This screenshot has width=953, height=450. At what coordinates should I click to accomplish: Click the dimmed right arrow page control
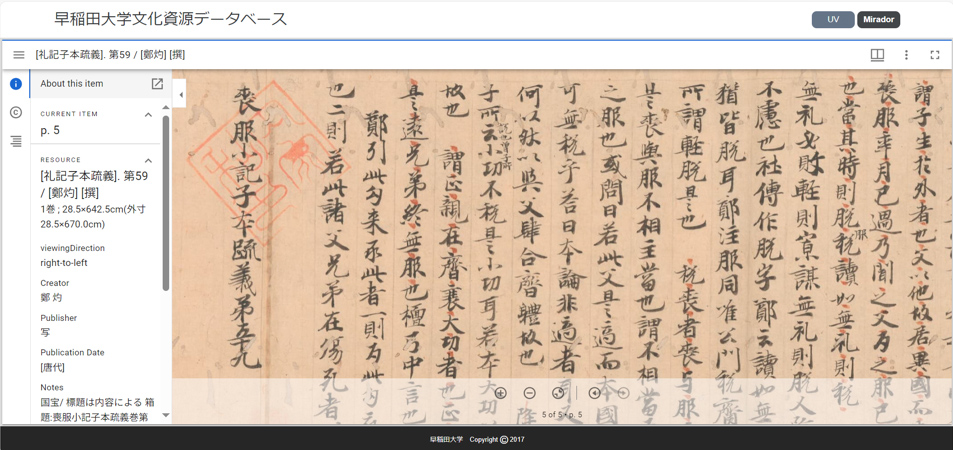623,393
